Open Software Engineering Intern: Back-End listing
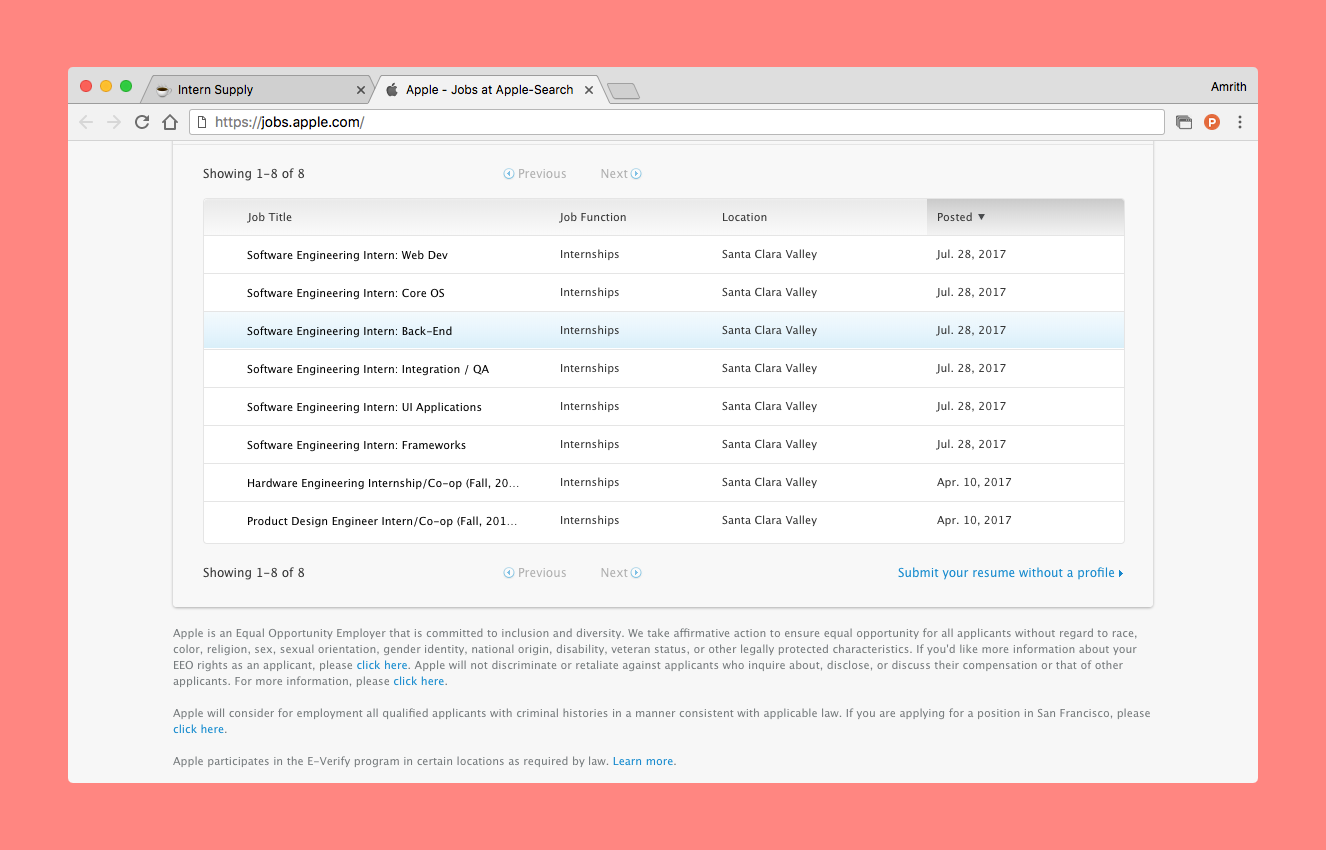The width and height of the screenshot is (1326, 850). pos(350,331)
